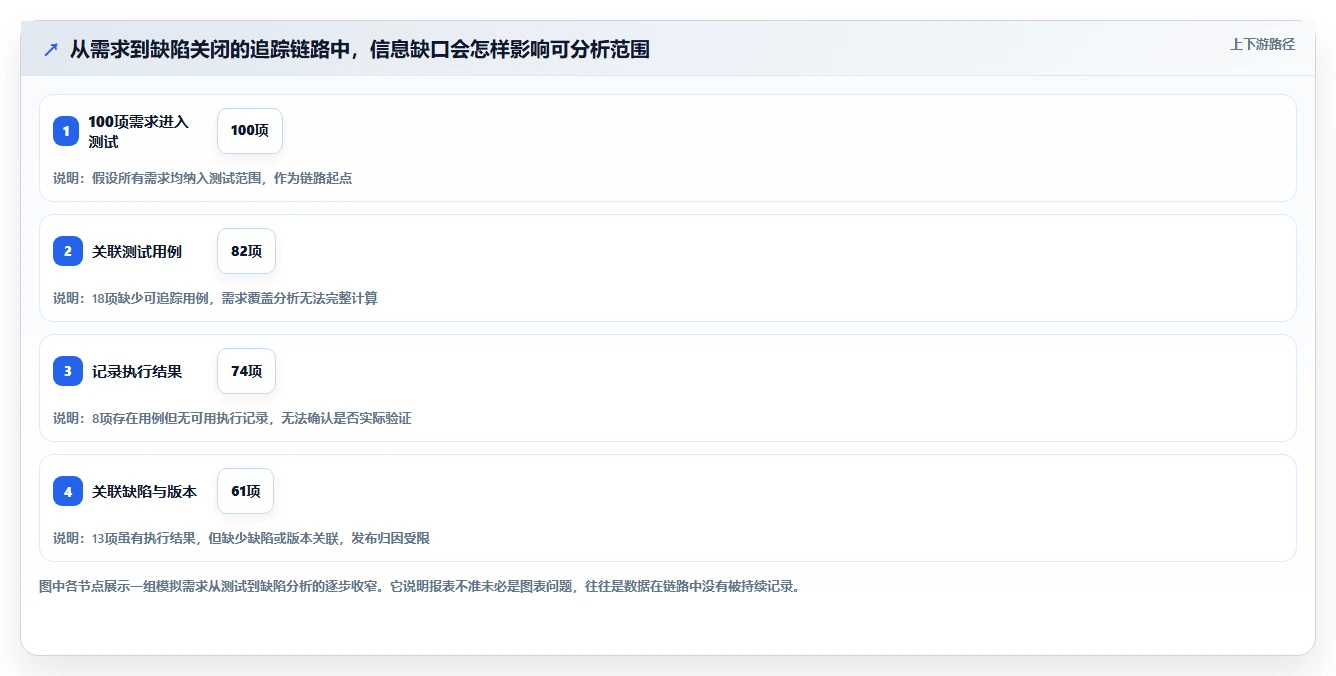Click the chart title 从需求到缺陷关闭的追踪链路中
The height and width of the screenshot is (676, 1336).
[360, 49]
